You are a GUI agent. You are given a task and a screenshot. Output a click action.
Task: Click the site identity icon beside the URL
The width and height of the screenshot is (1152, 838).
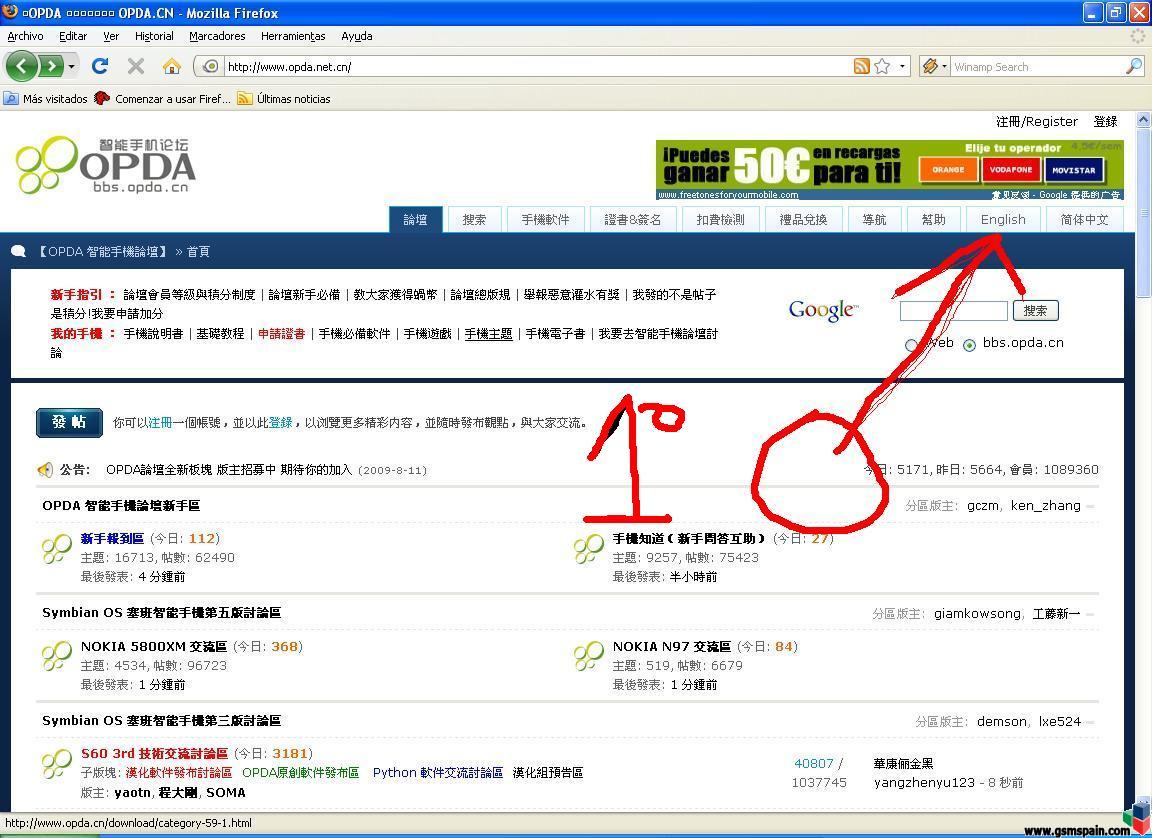(210, 66)
